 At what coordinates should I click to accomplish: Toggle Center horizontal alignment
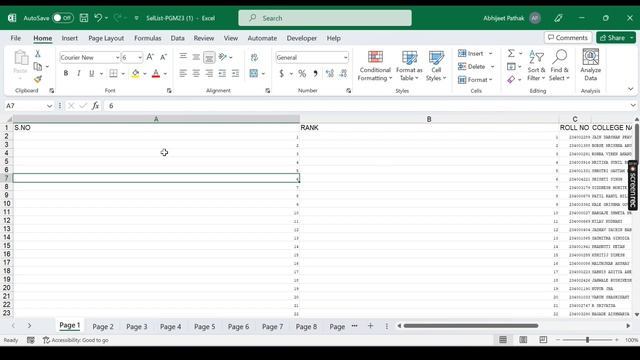point(196,73)
